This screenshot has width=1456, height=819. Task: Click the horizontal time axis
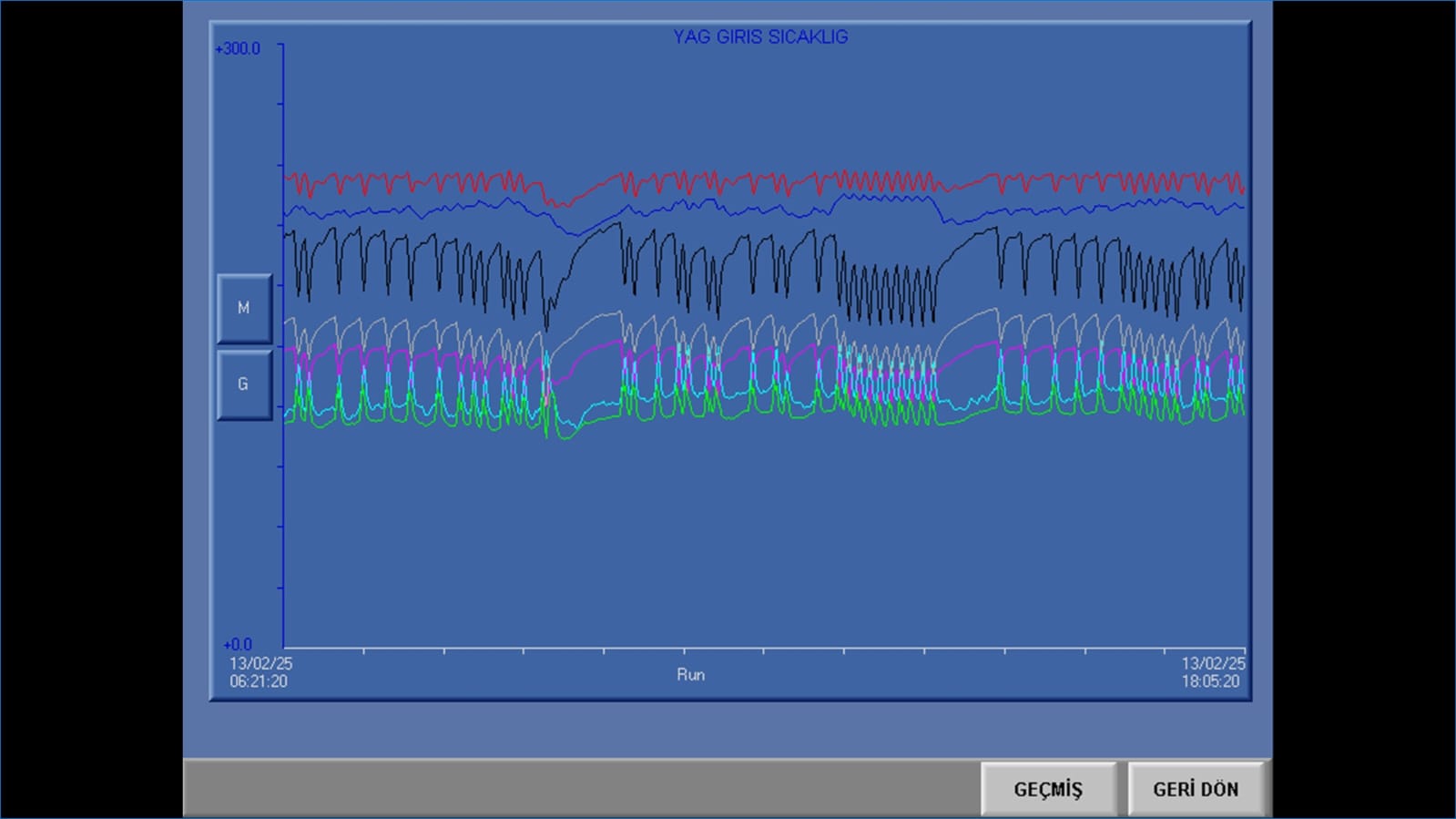(765, 649)
